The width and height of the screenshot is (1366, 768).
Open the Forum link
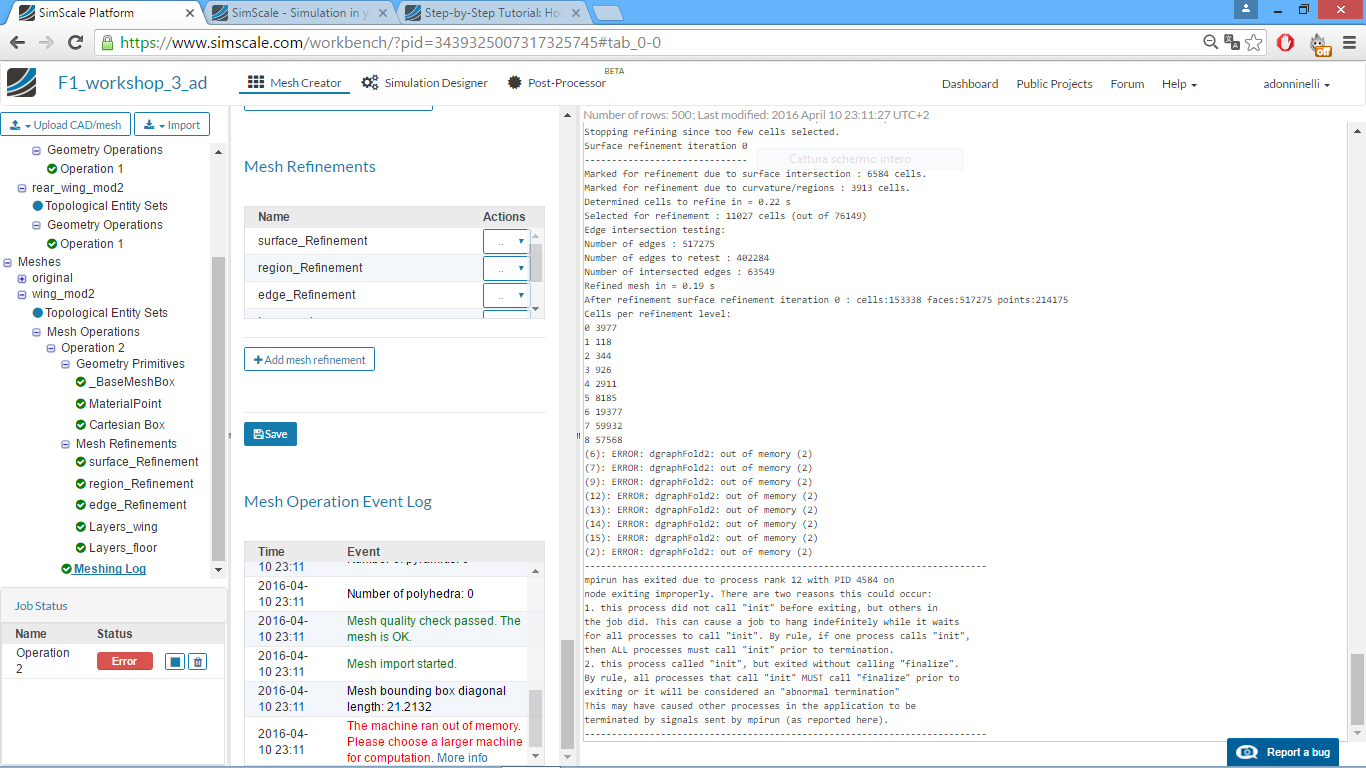[x=1127, y=84]
